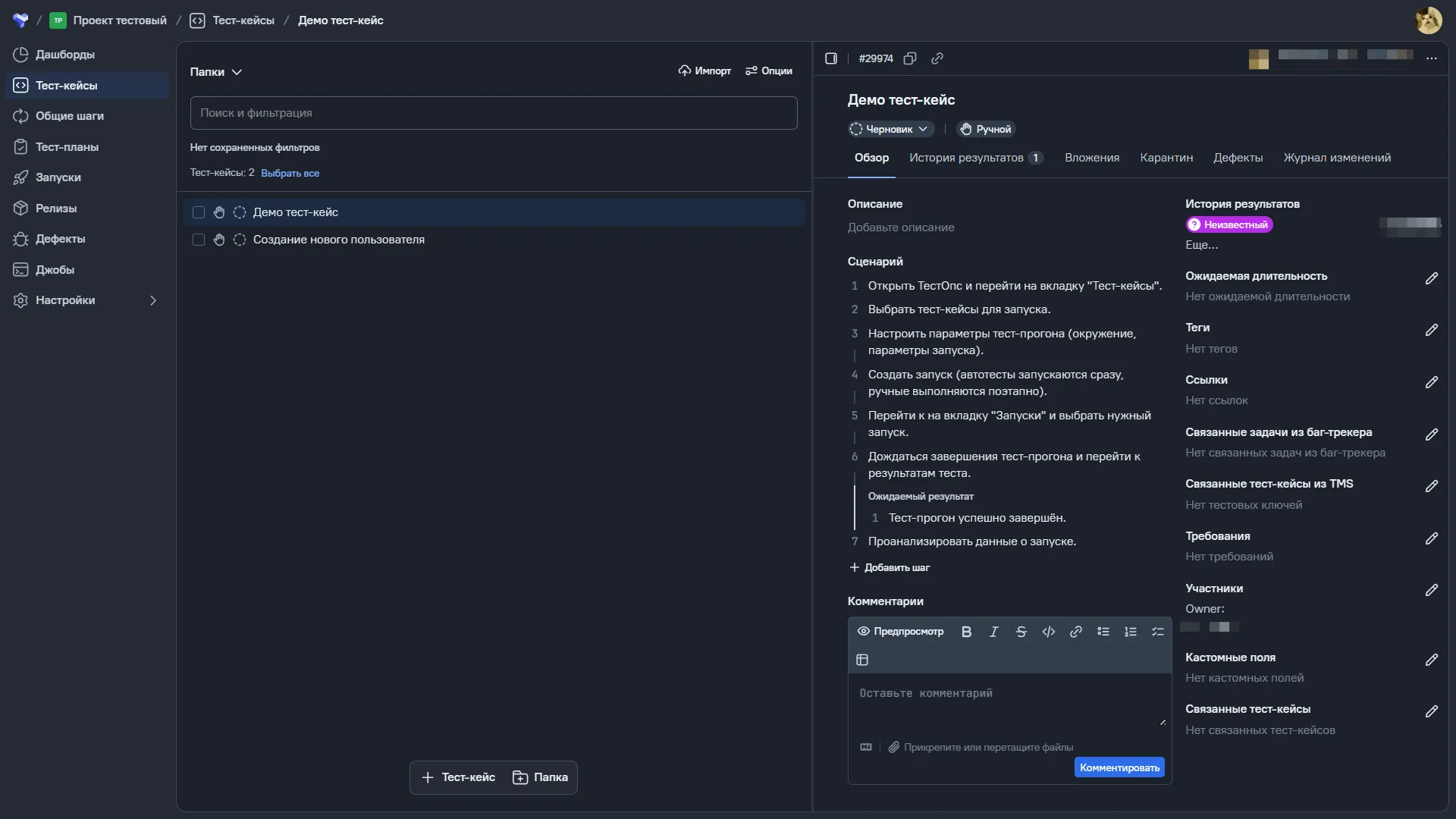This screenshot has height=819, width=1456.
Task: Insert checklist in comment editor
Action: pos(1158,632)
